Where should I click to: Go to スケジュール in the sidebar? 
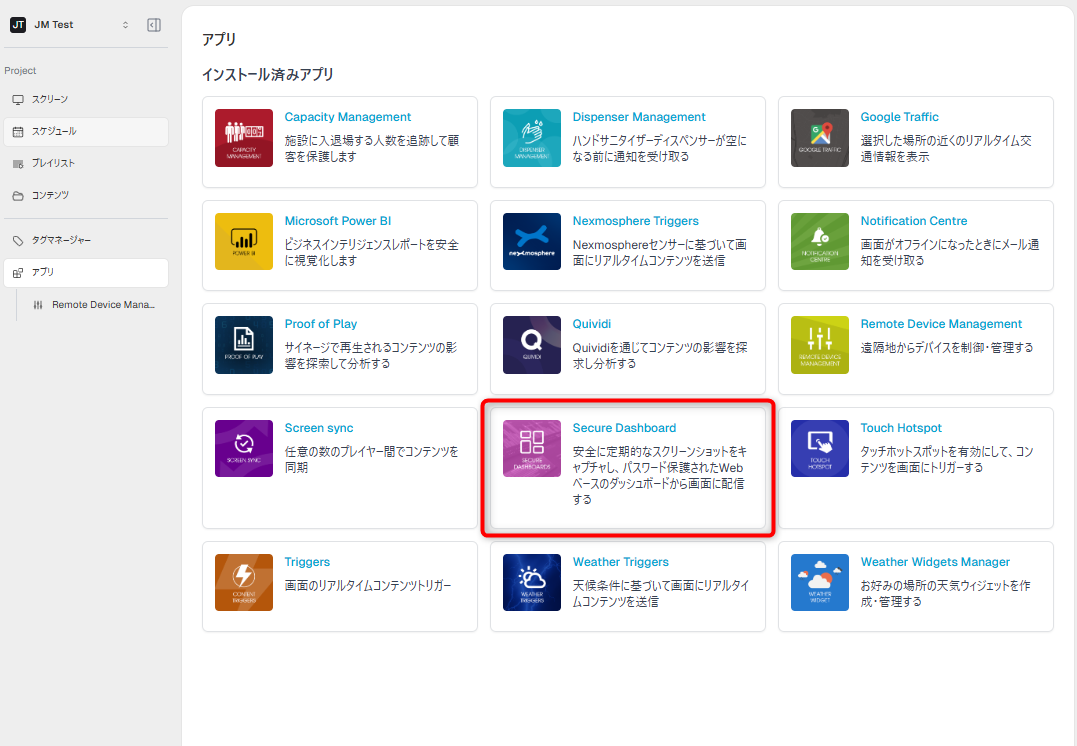(86, 131)
